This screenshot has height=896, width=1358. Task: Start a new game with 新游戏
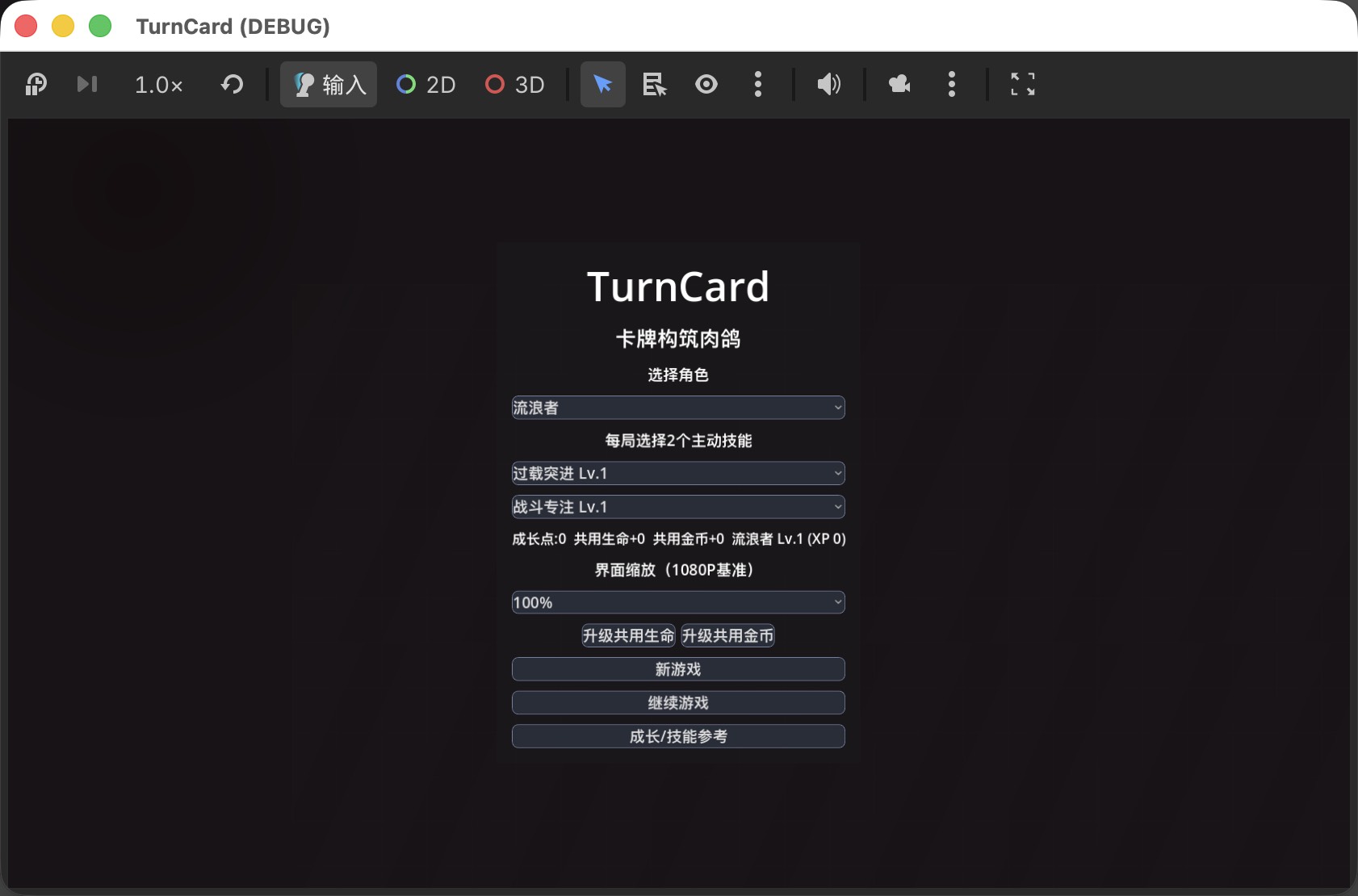[x=678, y=669]
